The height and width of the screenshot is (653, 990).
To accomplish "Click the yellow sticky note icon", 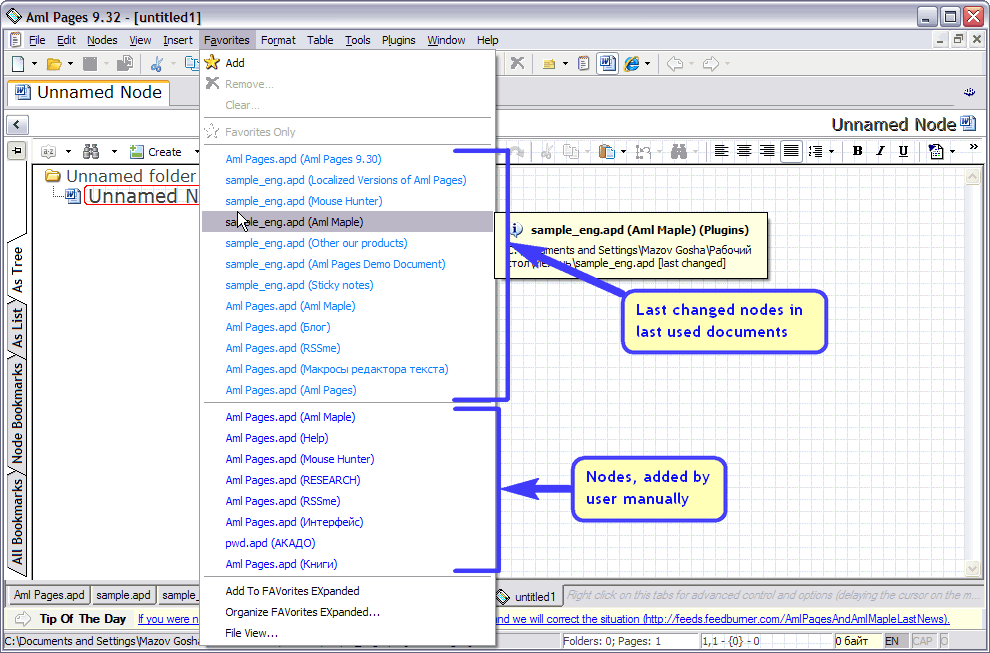I will point(549,64).
